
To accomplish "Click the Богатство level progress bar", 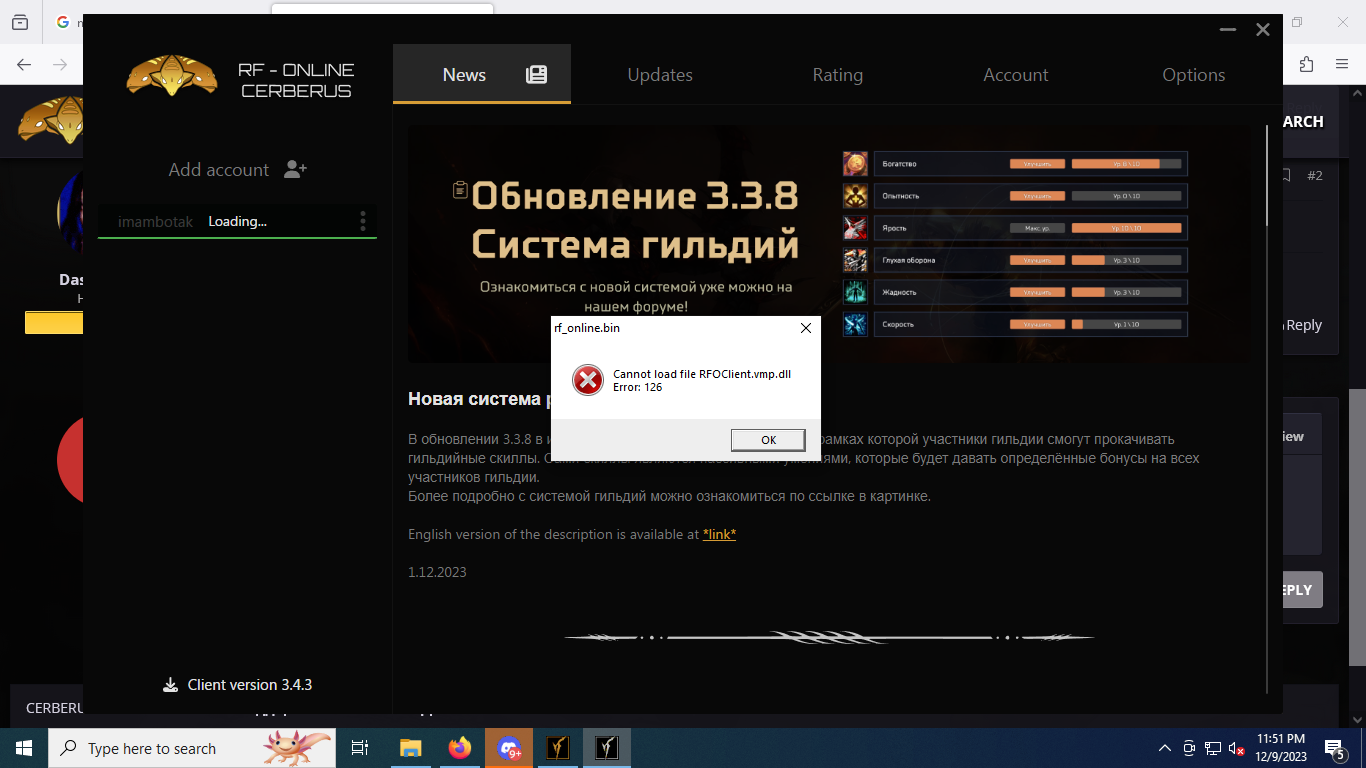I will 1126,164.
